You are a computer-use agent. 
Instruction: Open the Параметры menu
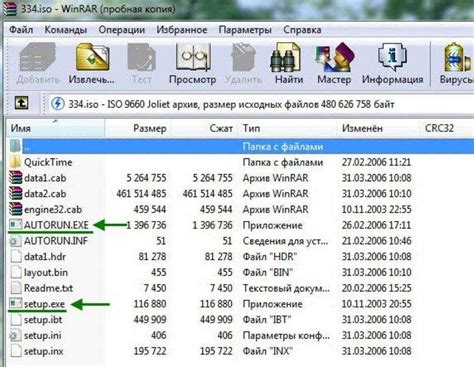tap(245, 30)
